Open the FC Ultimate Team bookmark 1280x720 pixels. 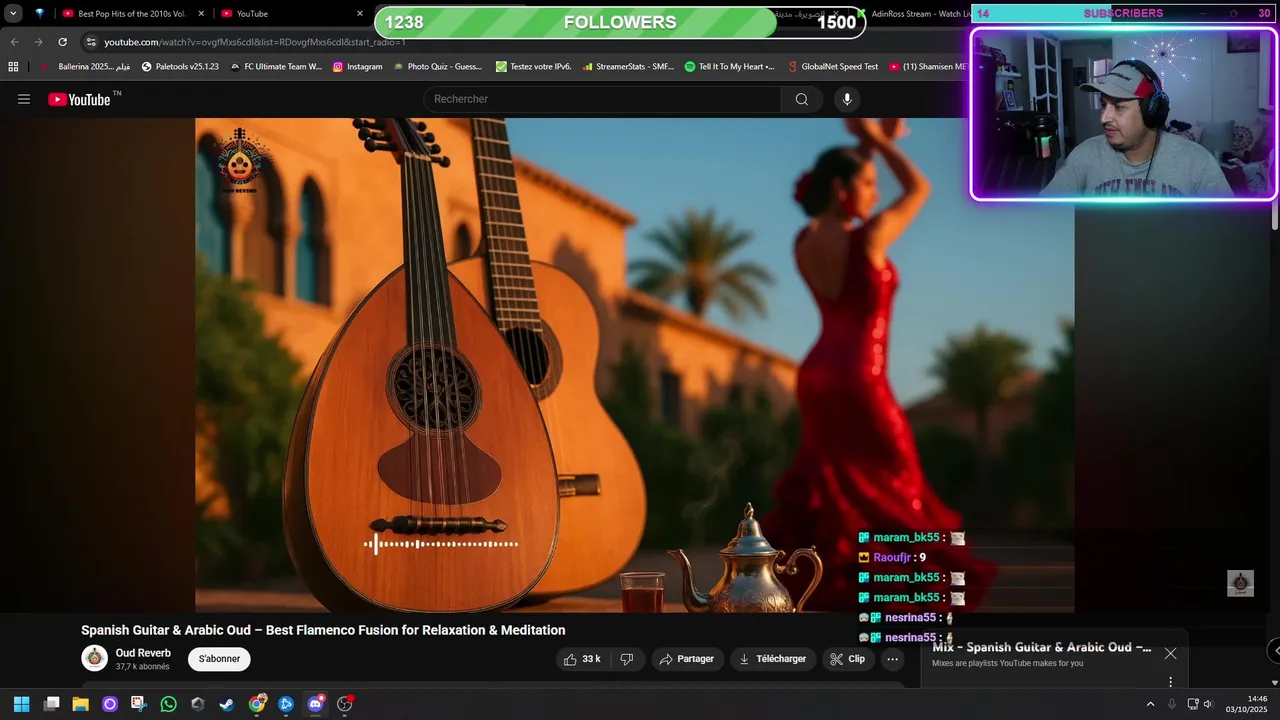(x=276, y=67)
